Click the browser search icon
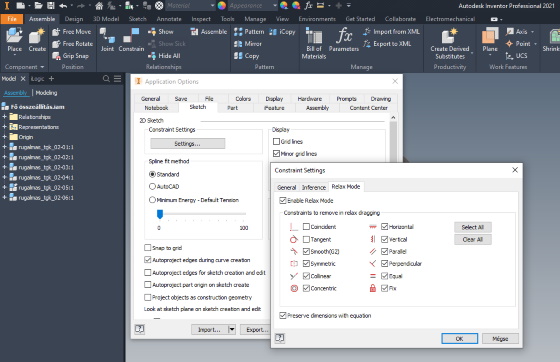This screenshot has height=362, width=560. point(106,79)
